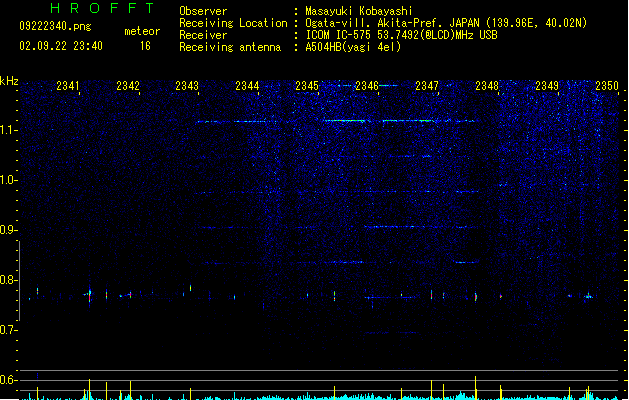
Task: Click the 2343 time axis label
Action: point(187,86)
